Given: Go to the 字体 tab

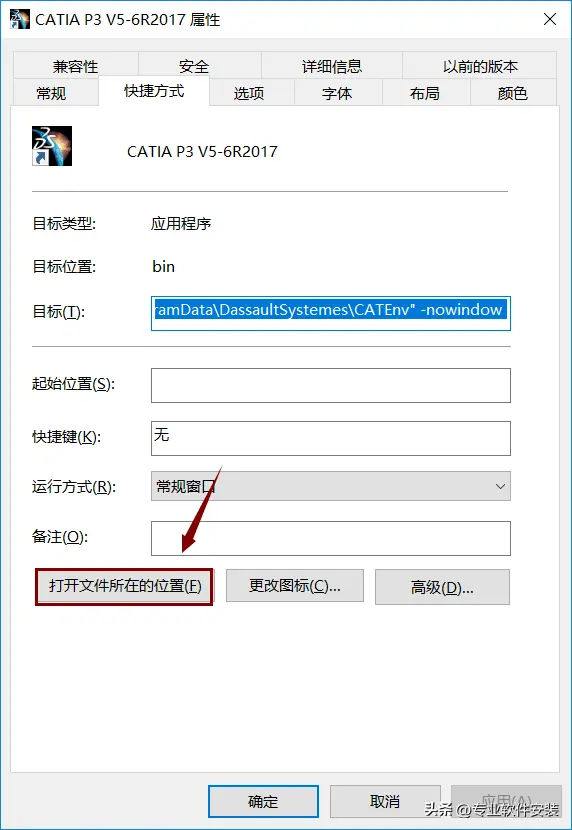Looking at the screenshot, I should point(337,93).
